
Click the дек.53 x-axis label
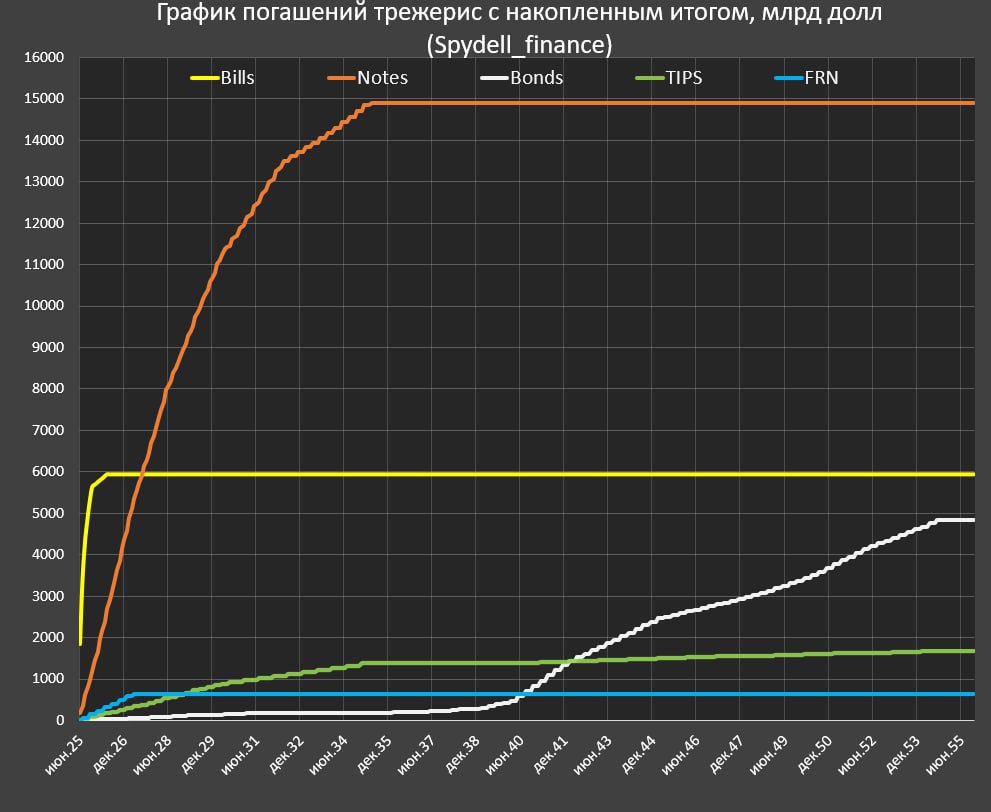[x=902, y=754]
